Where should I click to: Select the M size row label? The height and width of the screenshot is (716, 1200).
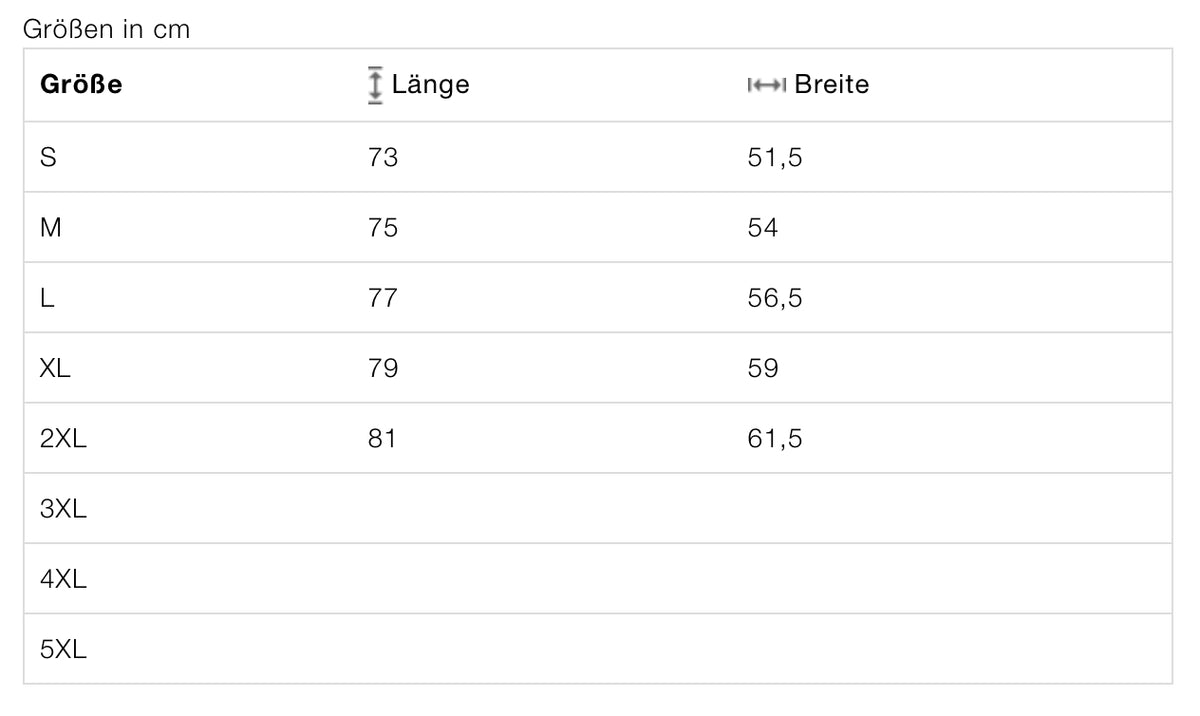[51, 228]
